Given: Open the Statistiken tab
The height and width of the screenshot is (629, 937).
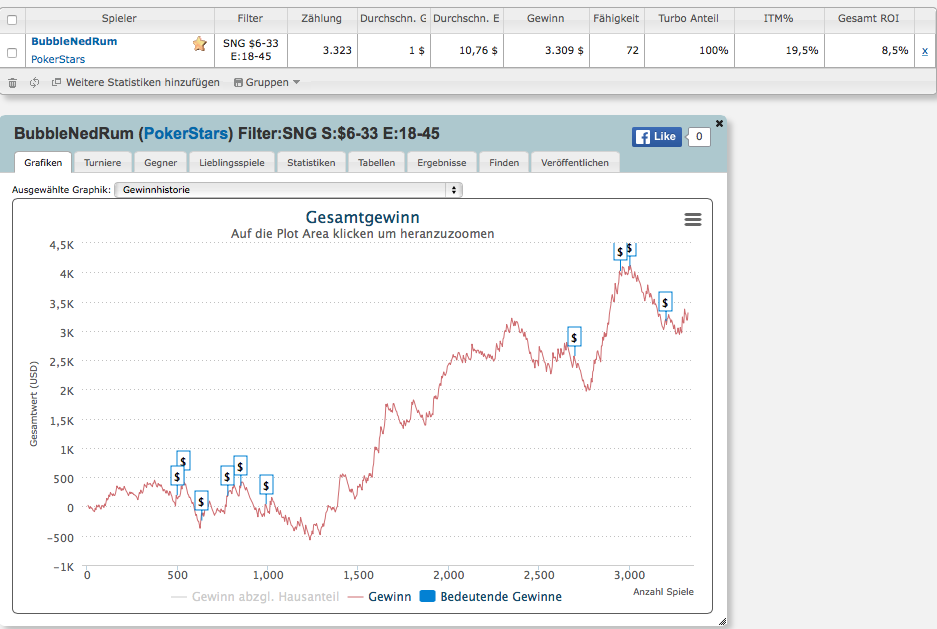Looking at the screenshot, I should point(311,162).
